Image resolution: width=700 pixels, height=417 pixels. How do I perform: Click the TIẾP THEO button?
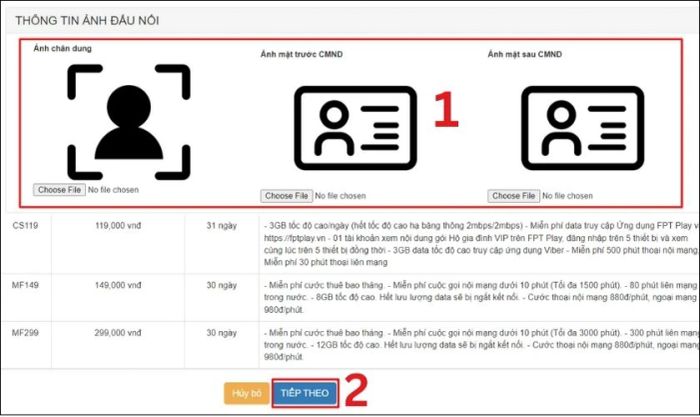tap(305, 393)
